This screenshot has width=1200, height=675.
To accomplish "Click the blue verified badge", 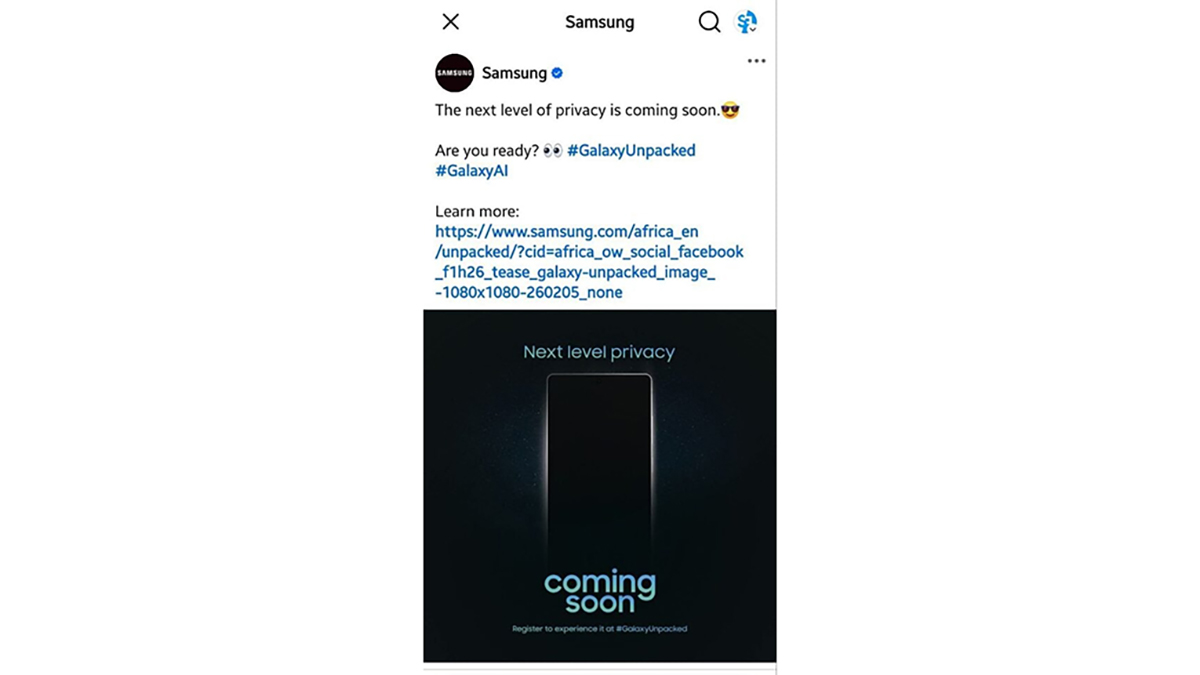I will (x=557, y=73).
